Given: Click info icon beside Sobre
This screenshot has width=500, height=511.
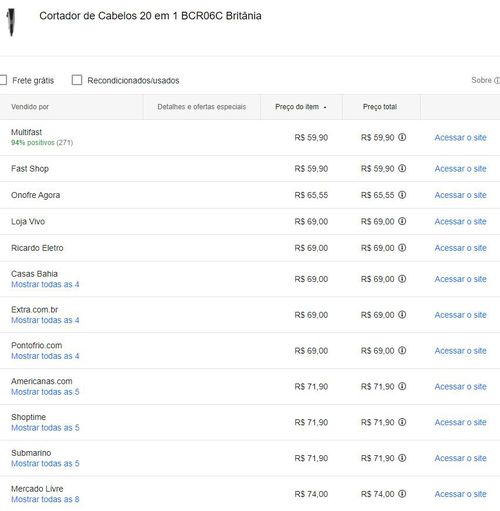Looking at the screenshot, I should [x=497, y=80].
